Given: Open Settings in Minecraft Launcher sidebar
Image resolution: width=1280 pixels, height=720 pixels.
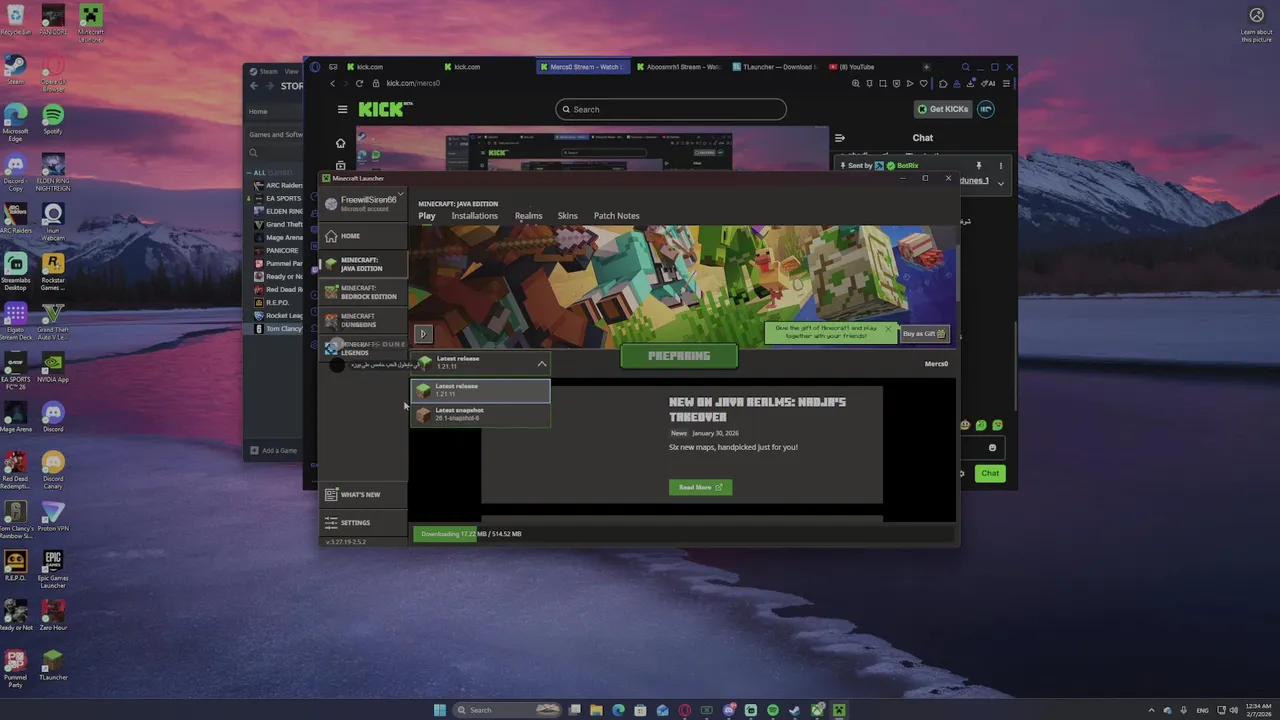Looking at the screenshot, I should coord(362,522).
